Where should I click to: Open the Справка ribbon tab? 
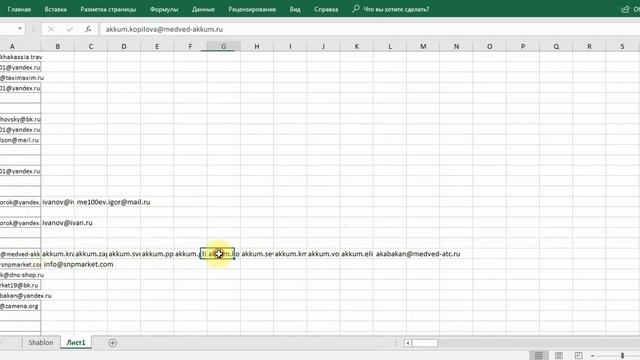(326, 9)
